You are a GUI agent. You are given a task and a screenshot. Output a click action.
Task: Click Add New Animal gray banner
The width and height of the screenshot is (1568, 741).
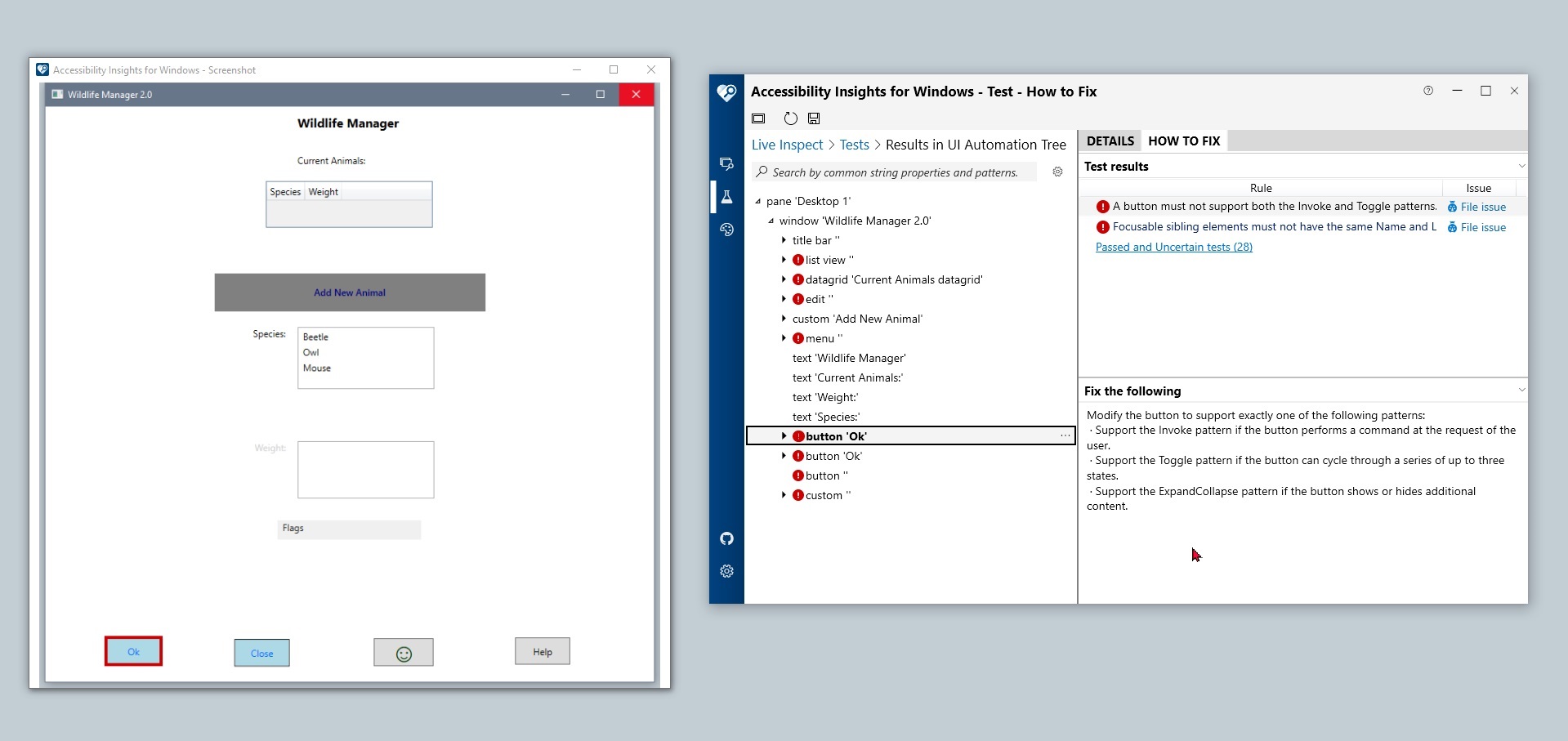pos(350,292)
